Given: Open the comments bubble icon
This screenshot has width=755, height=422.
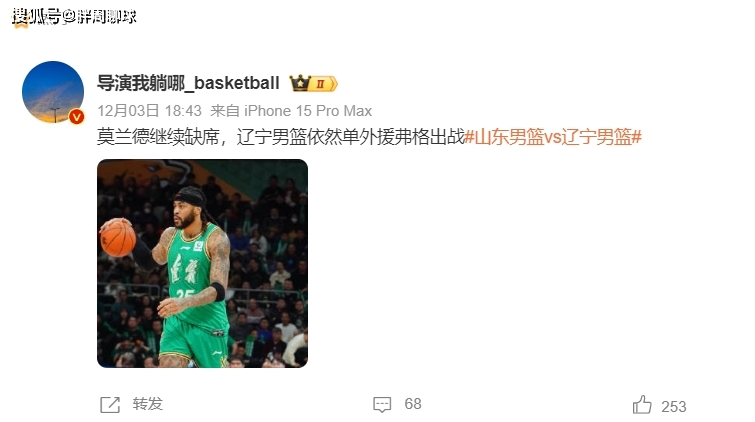Looking at the screenshot, I should pyautogui.click(x=382, y=405).
